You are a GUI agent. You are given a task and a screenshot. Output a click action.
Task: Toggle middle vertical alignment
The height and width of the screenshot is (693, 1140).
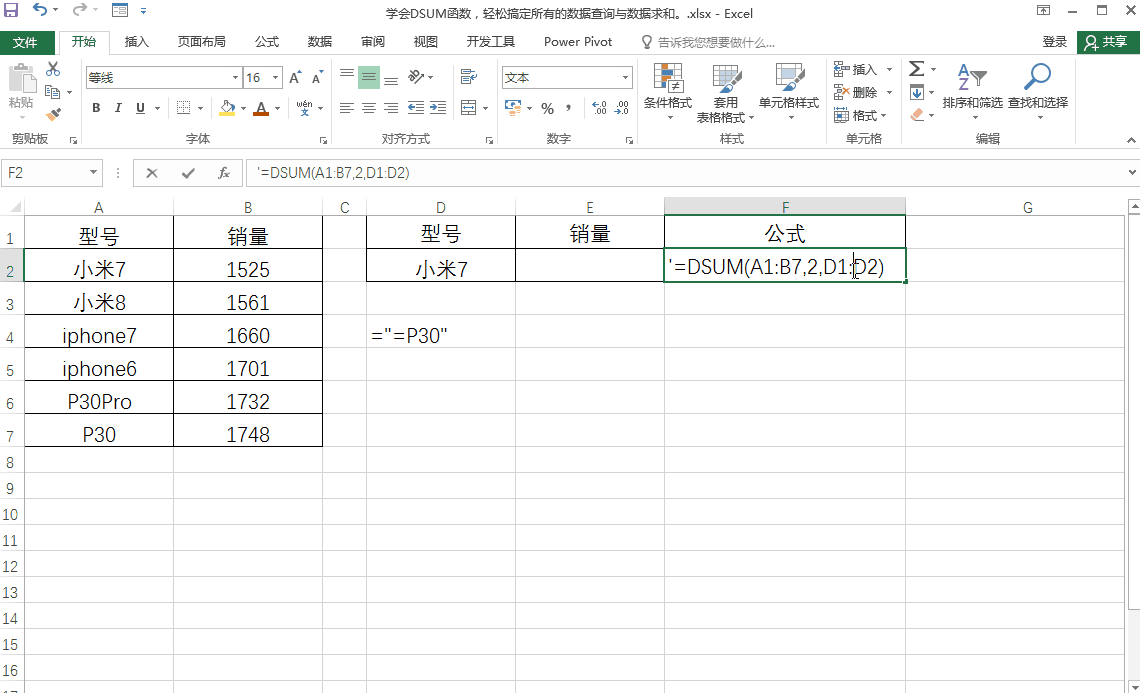tap(369, 77)
